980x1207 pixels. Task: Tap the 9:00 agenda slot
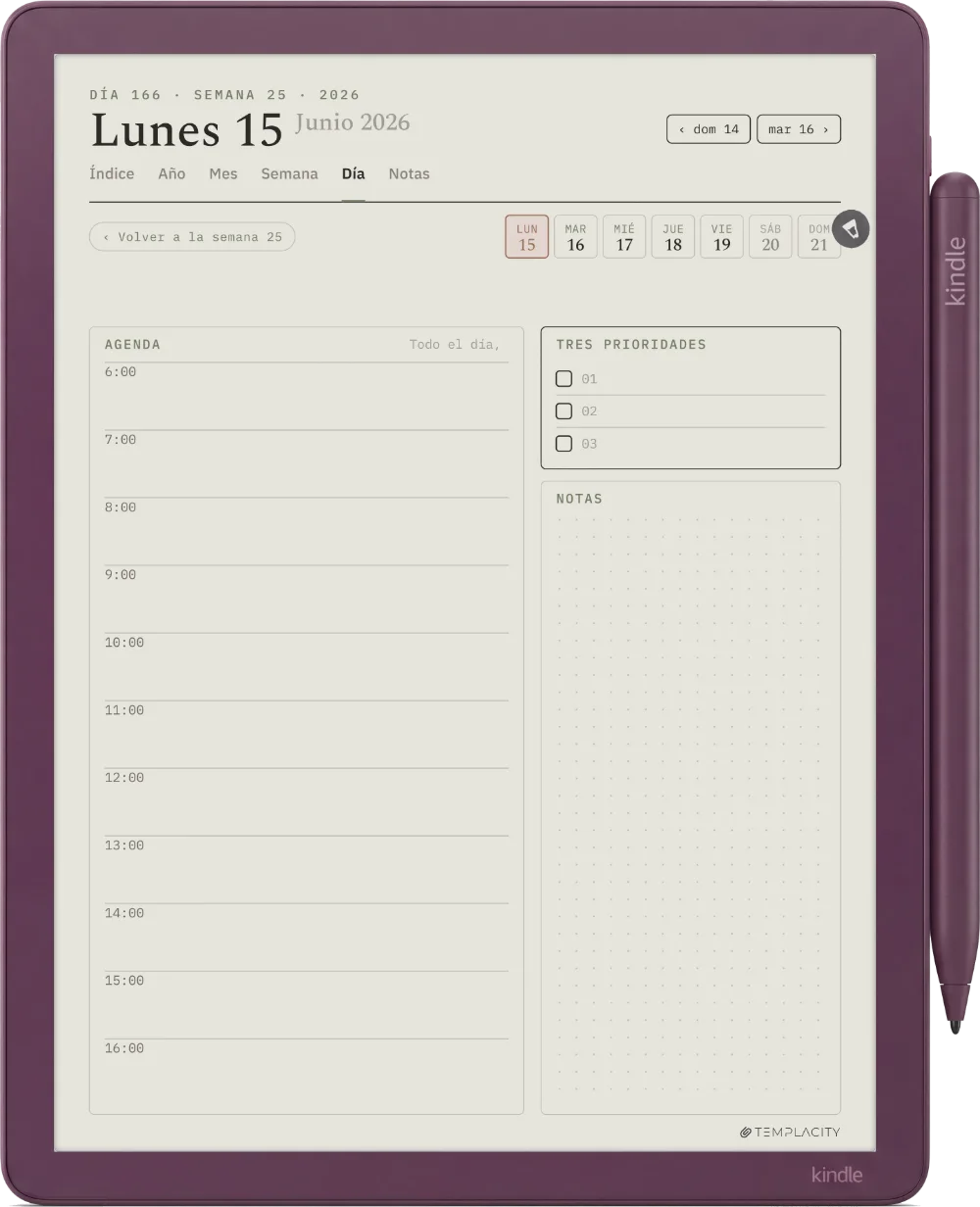[306, 599]
